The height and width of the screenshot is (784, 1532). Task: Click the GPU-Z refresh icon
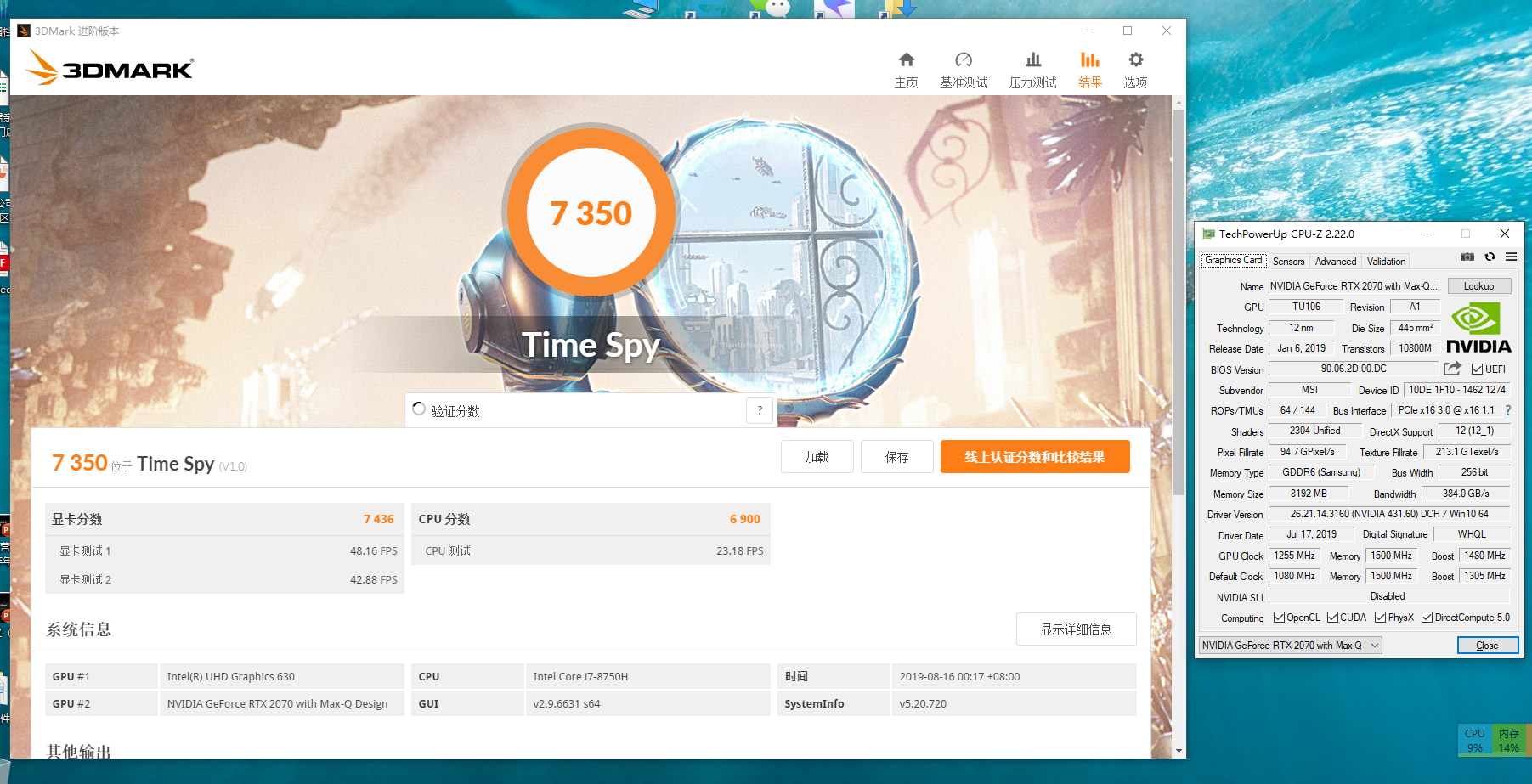(1490, 257)
